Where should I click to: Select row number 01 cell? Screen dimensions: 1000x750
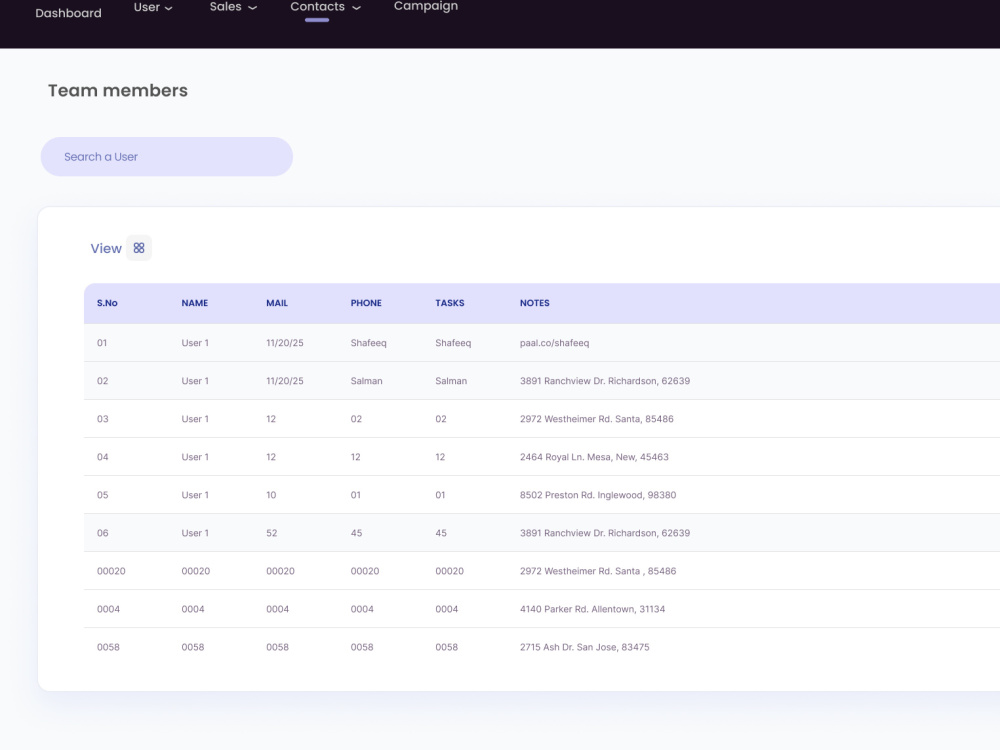point(102,343)
